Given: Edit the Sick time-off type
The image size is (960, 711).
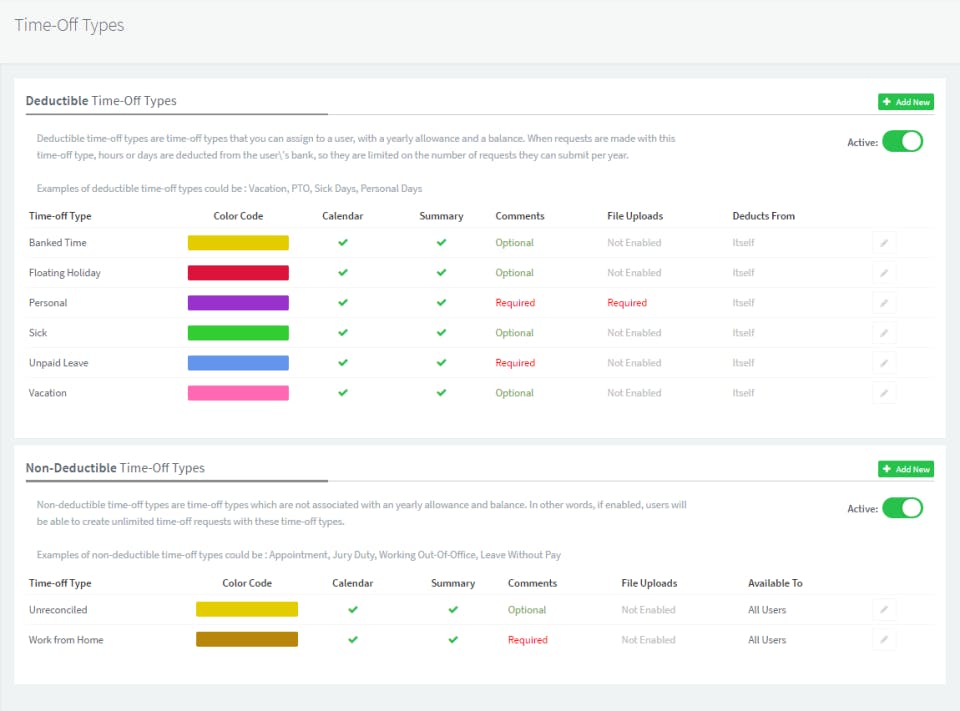Looking at the screenshot, I should click(884, 333).
